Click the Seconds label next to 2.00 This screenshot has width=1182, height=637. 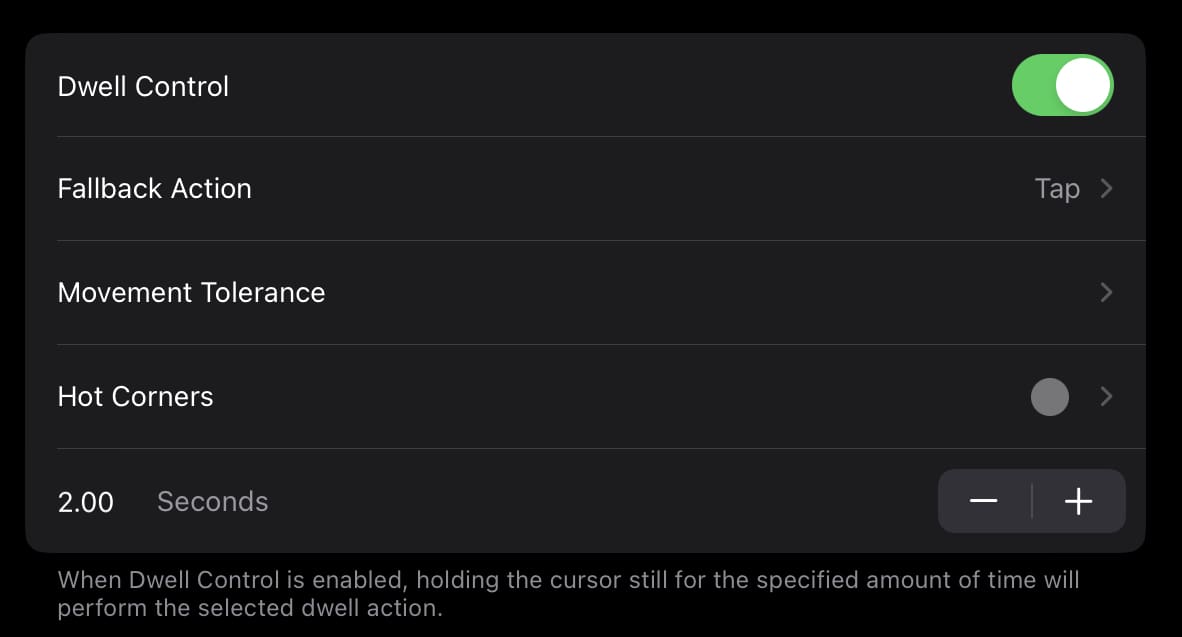point(213,501)
